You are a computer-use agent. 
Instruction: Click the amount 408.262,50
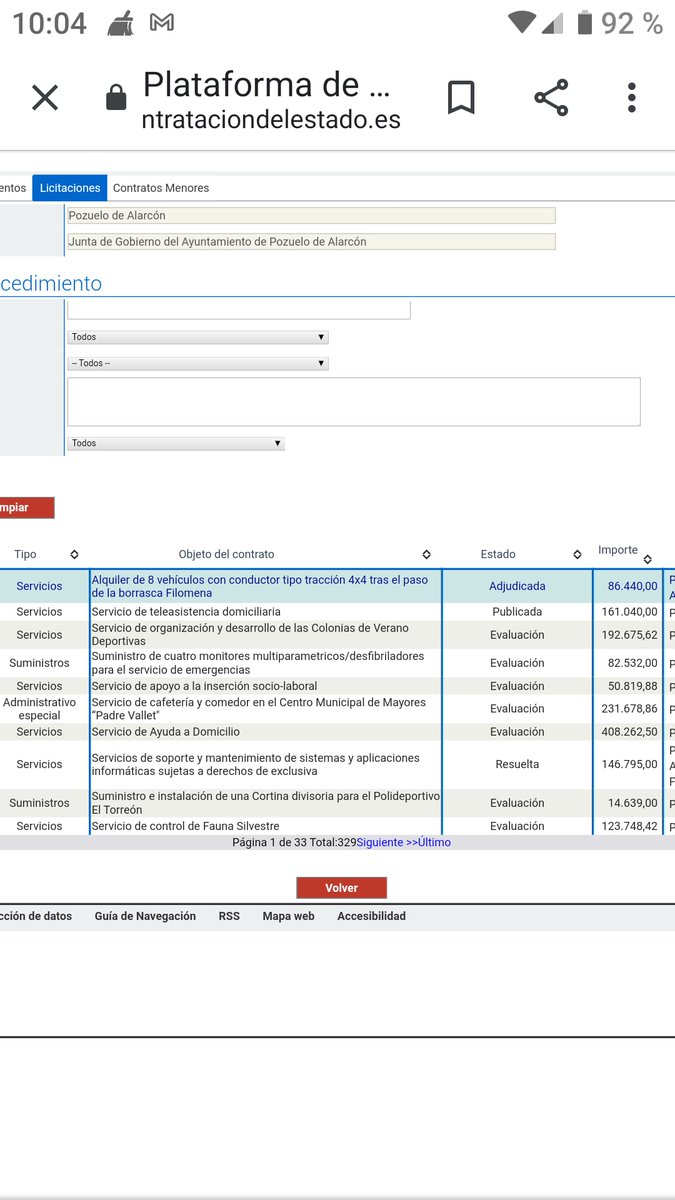629,732
